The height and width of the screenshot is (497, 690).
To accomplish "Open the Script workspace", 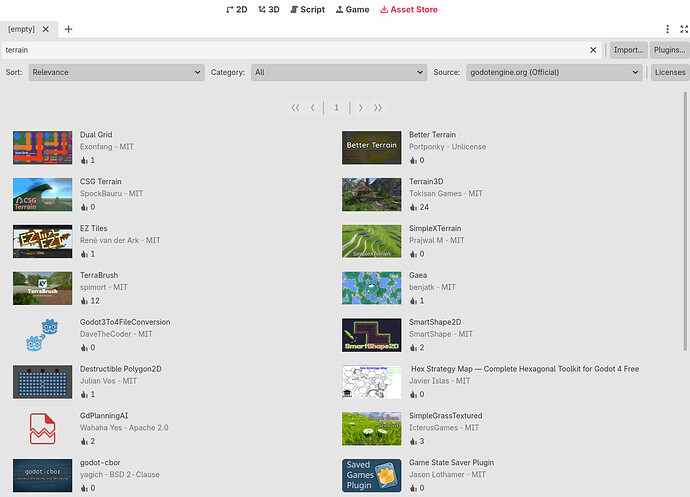I will point(307,9).
